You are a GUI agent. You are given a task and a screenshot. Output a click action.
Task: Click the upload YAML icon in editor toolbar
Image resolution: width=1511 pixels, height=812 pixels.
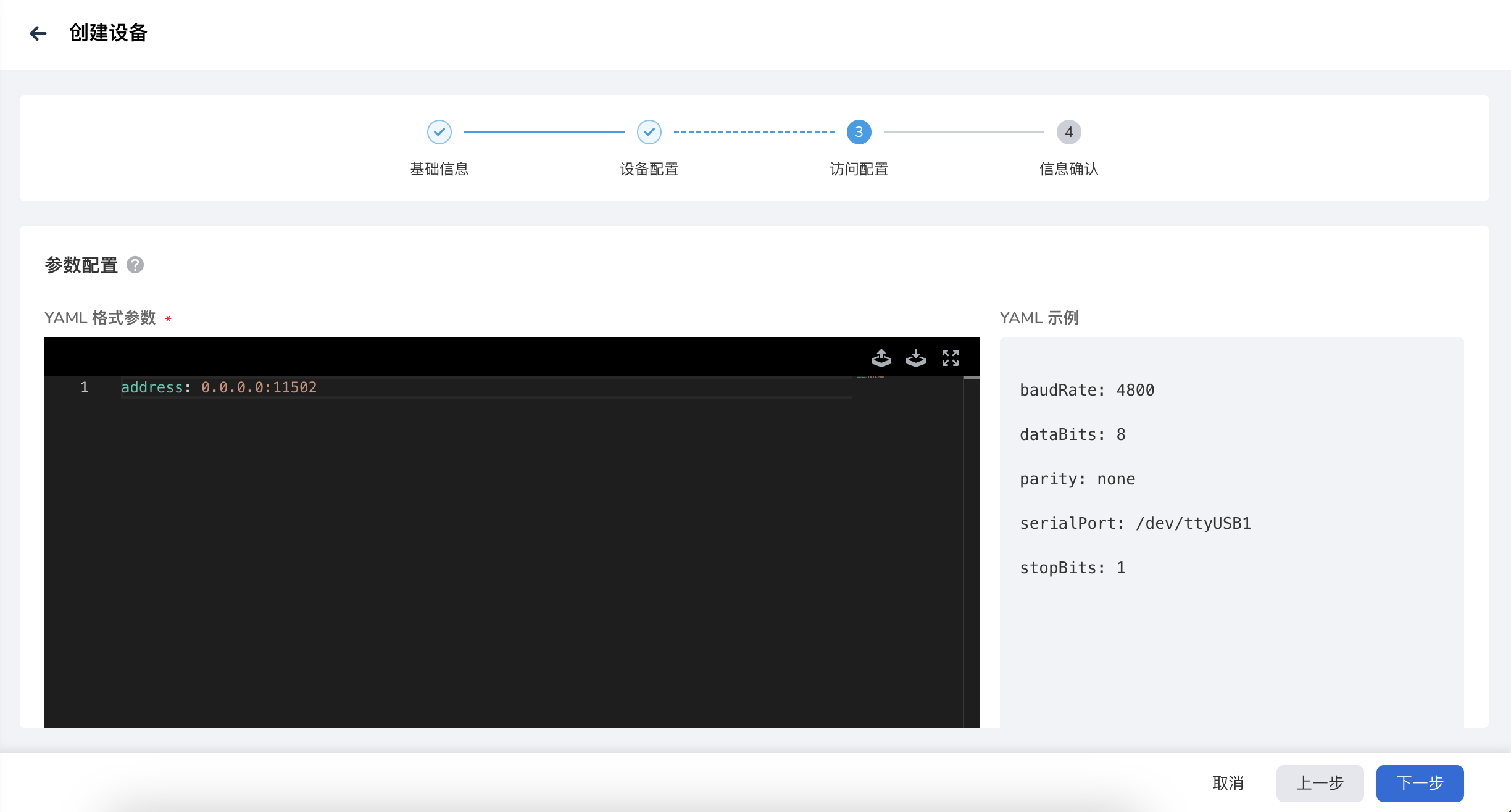coord(881,358)
